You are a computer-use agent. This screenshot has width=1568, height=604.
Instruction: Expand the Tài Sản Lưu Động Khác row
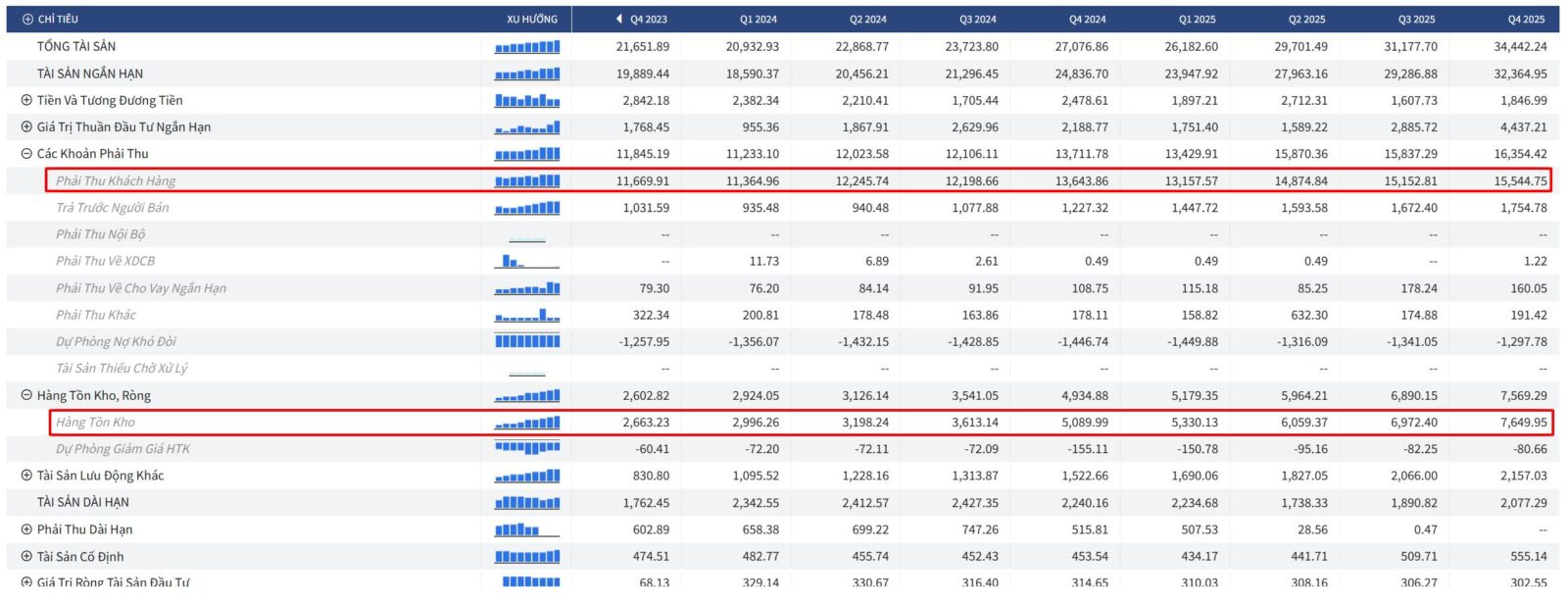click(26, 476)
